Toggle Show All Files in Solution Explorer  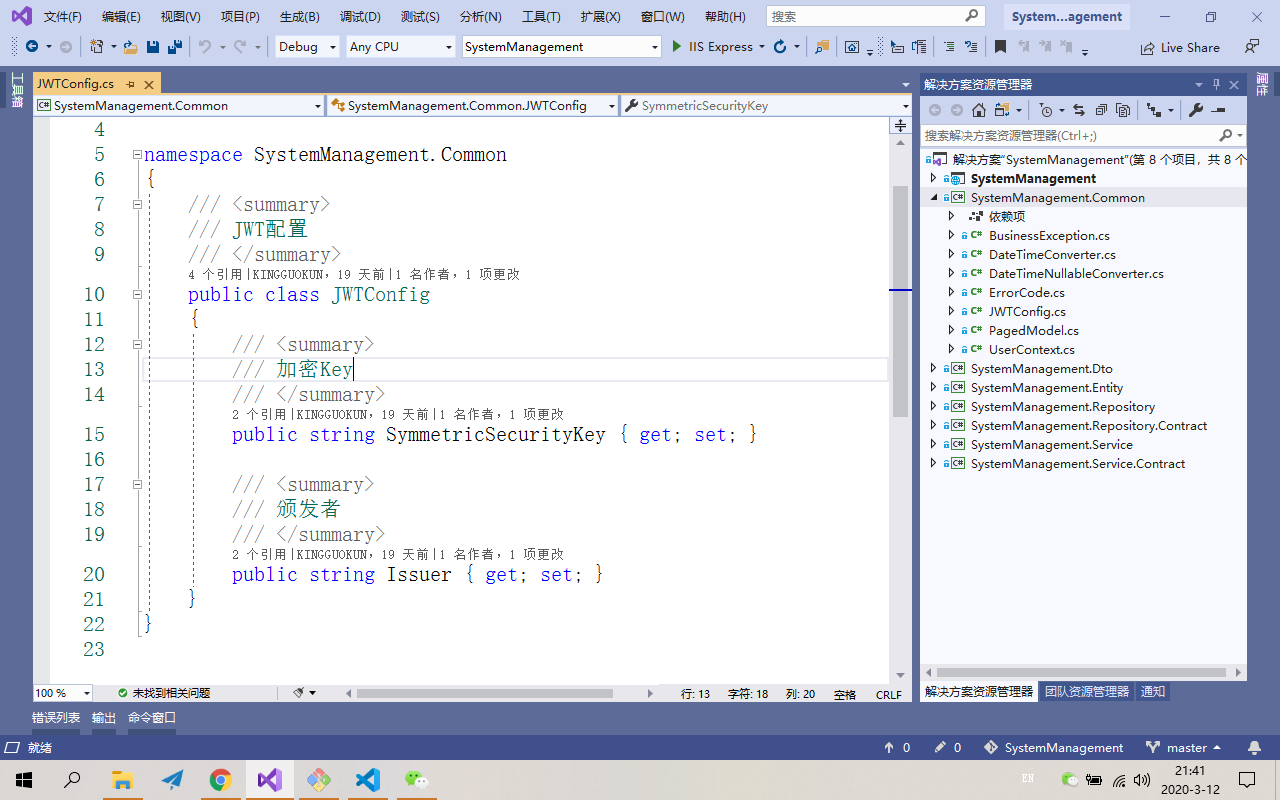(x=1123, y=110)
